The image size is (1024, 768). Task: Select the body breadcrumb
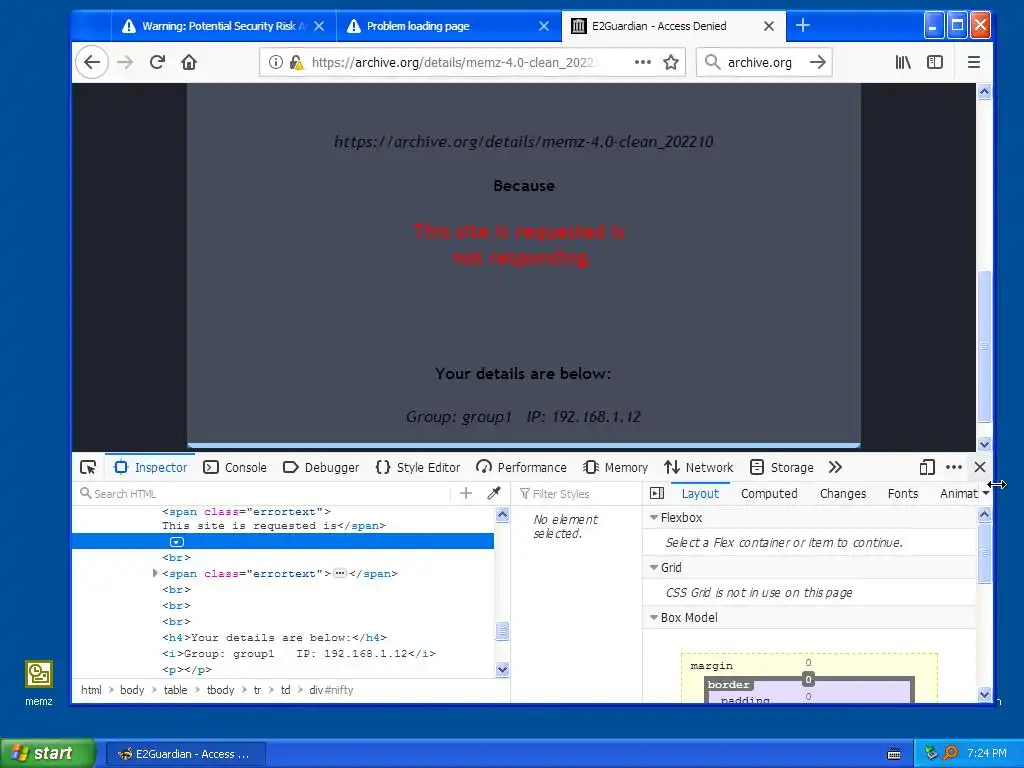point(132,690)
